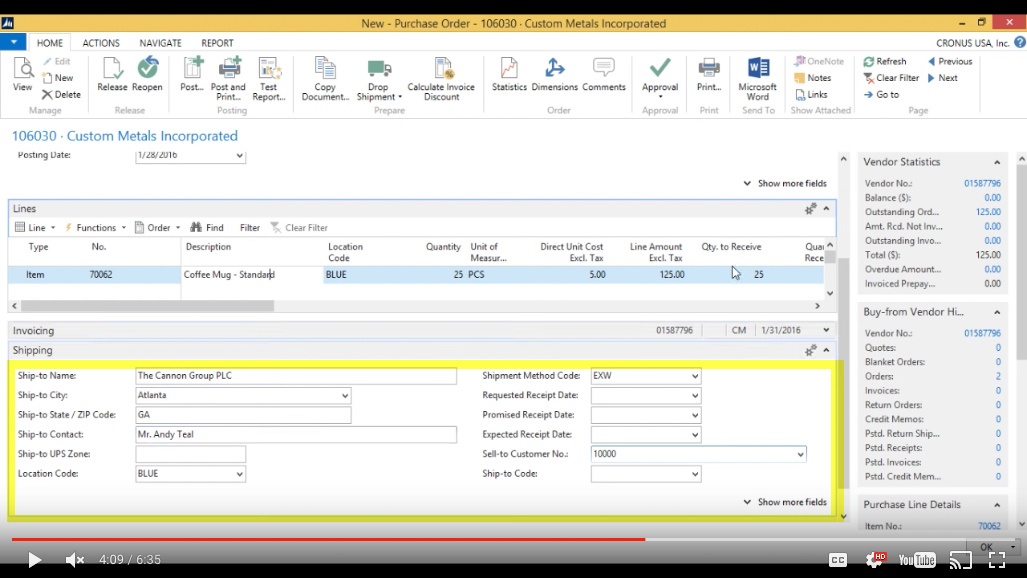
Task: Open order Comments
Action: click(x=604, y=74)
